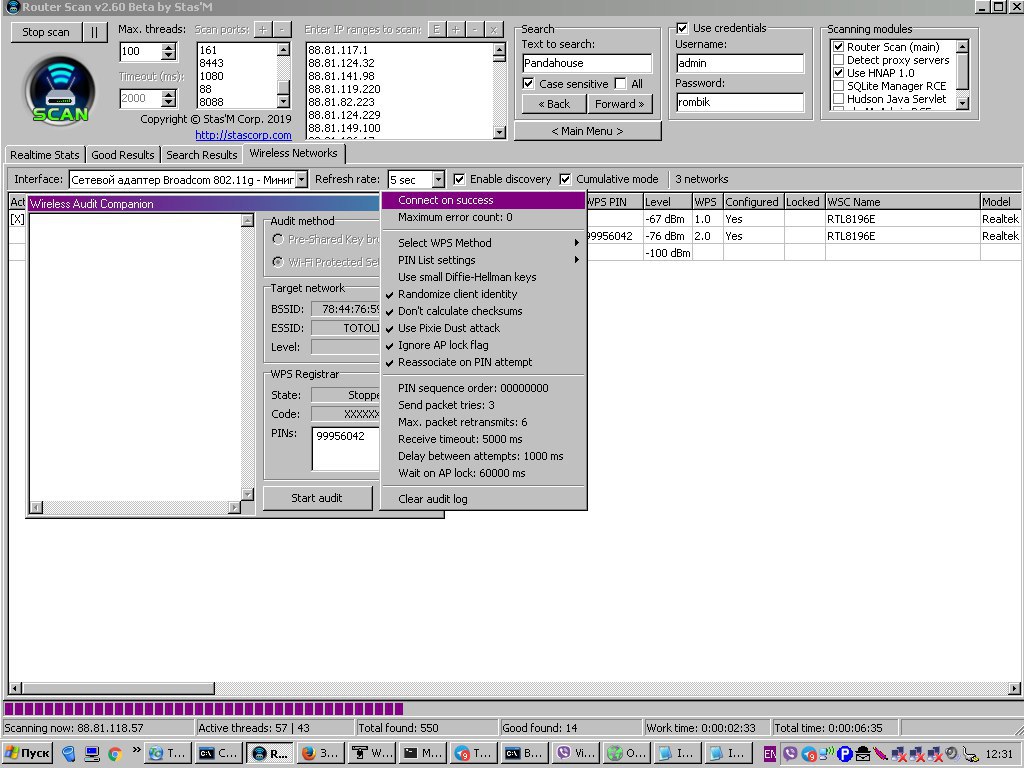This screenshot has width=1024, height=768.
Task: Open the quick launch messenger icon beside Пуск
Action: tap(69, 753)
